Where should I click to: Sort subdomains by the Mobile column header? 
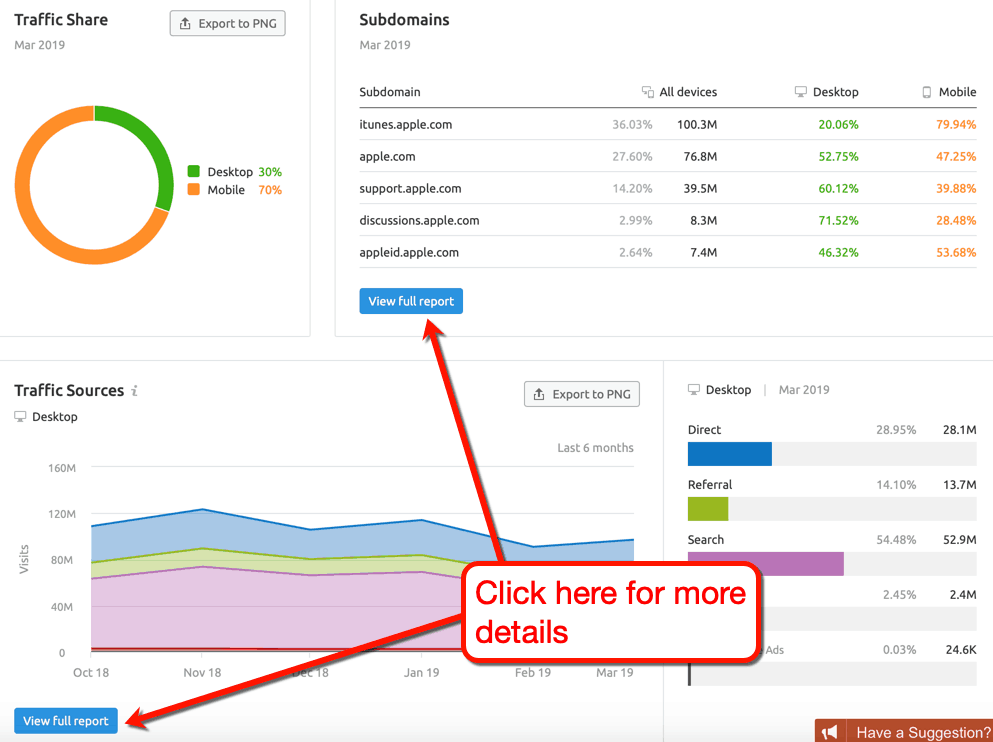click(x=956, y=91)
